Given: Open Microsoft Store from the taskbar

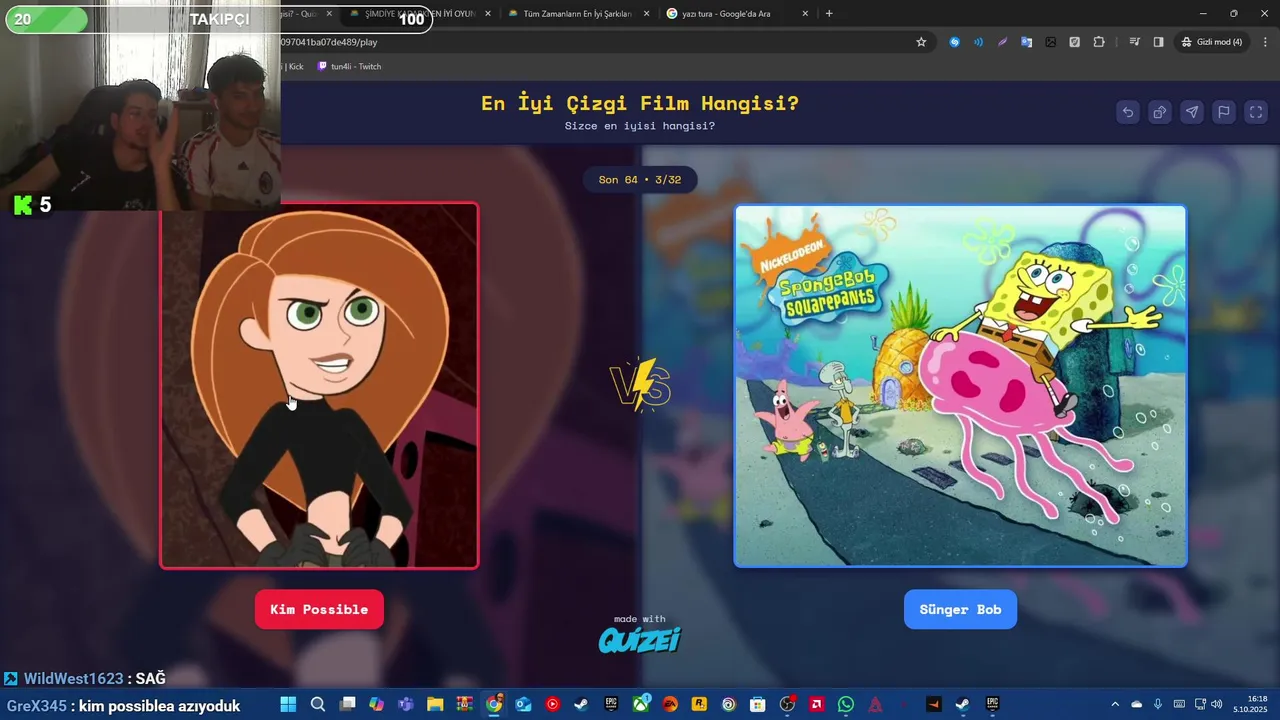Looking at the screenshot, I should pyautogui.click(x=758, y=704).
